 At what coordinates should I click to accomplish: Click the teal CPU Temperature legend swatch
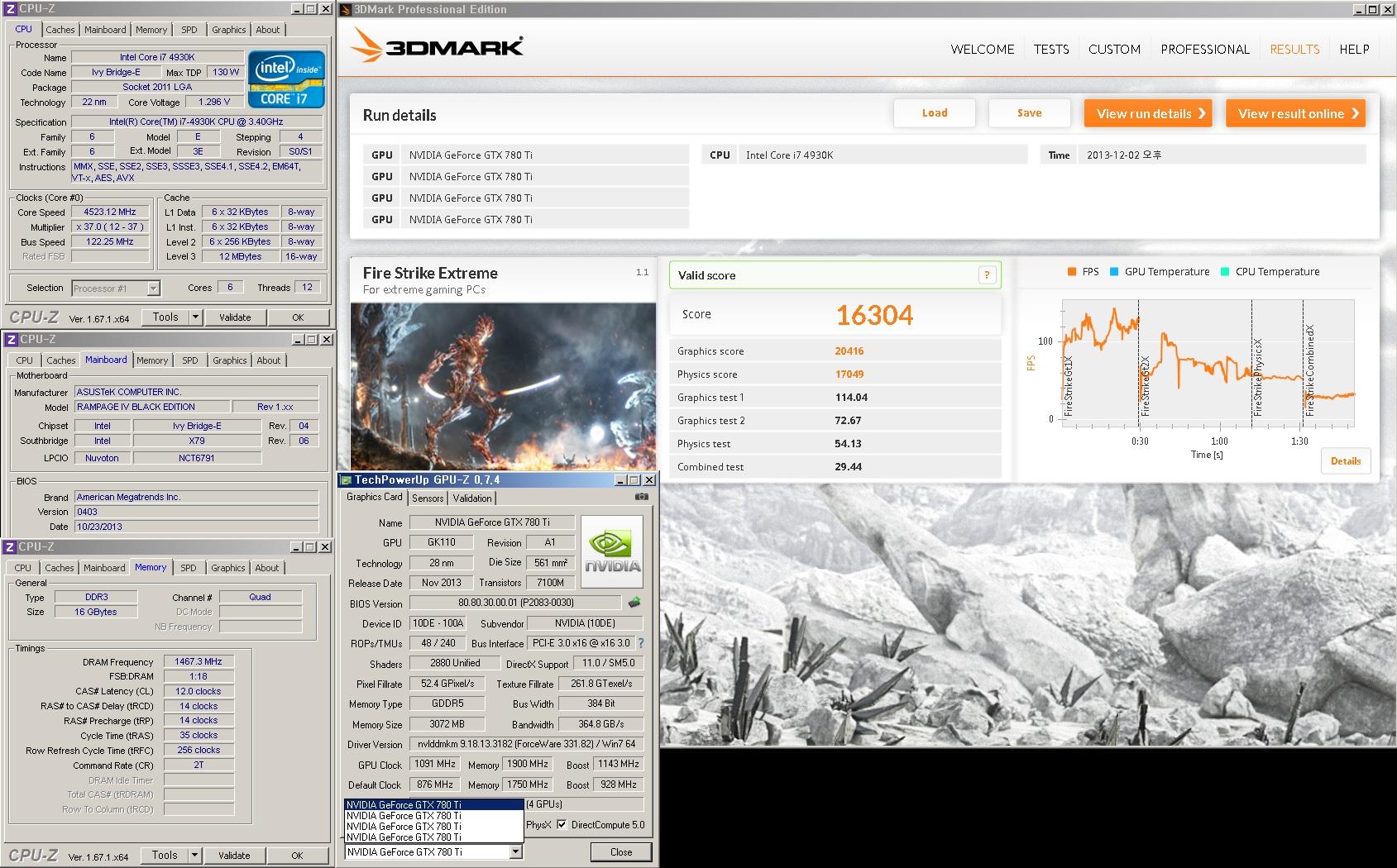(1225, 271)
